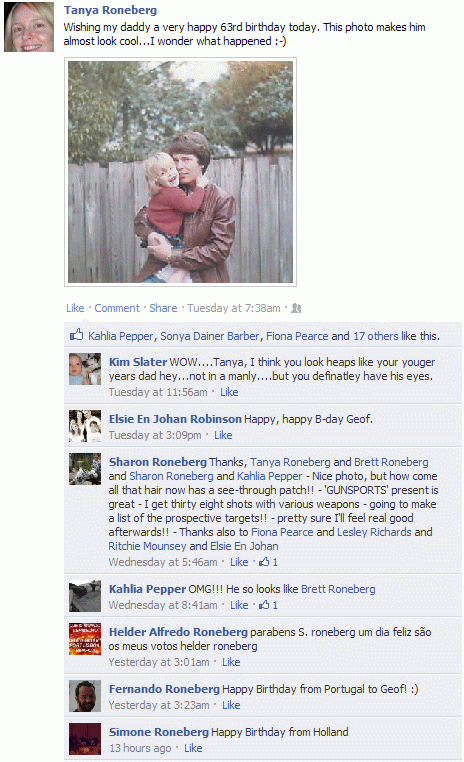Image resolution: width=464 pixels, height=762 pixels.
Task: Open Brett Roneberg link in Kahlia's comment
Action: (x=338, y=589)
